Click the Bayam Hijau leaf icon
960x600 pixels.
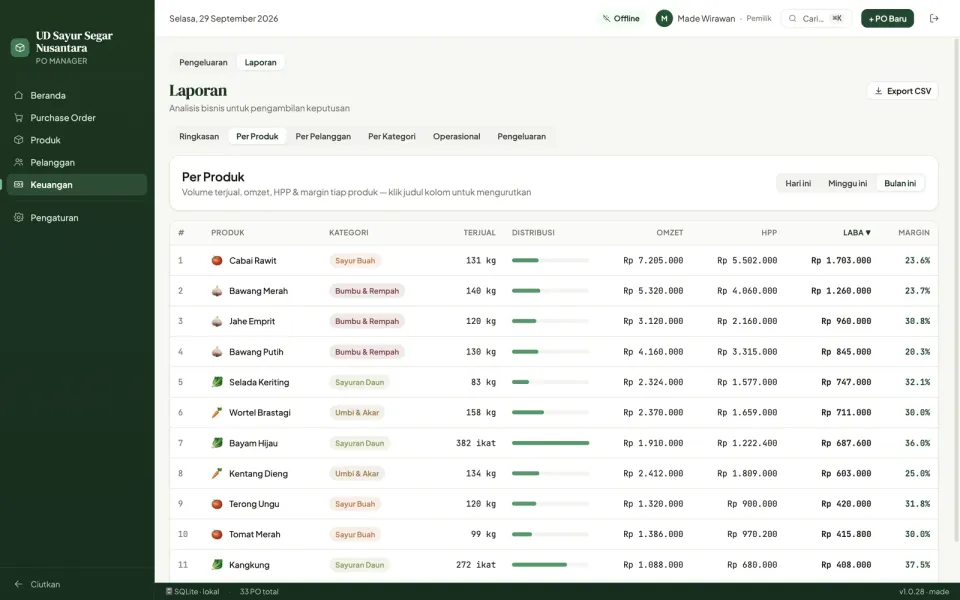(217, 443)
